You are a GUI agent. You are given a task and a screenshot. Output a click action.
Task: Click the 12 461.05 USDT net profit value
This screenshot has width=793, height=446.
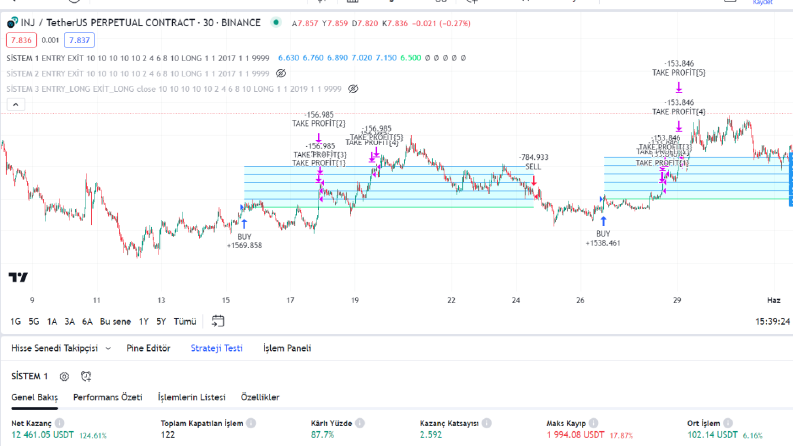pyautogui.click(x=42, y=435)
